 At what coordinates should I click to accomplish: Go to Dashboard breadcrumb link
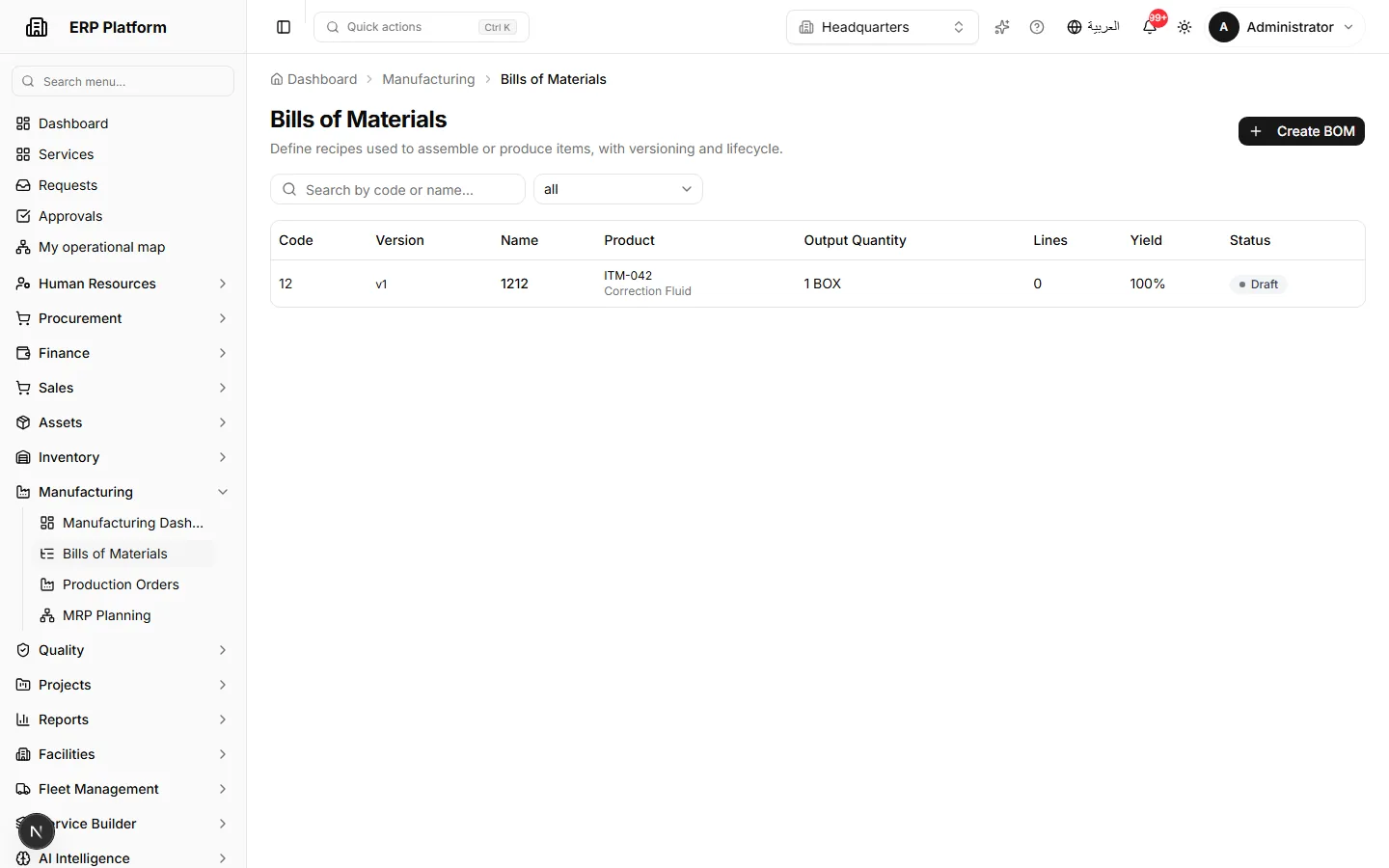313,79
